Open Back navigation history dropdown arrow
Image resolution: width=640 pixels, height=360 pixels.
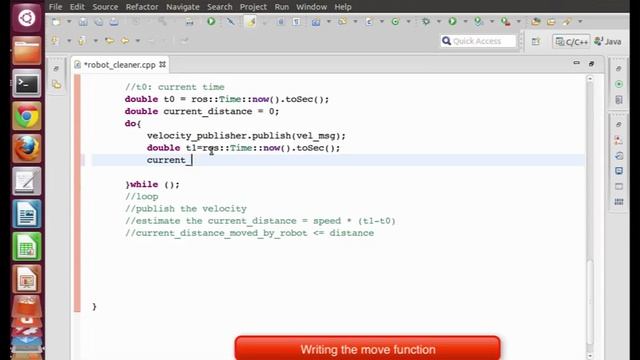138,41
